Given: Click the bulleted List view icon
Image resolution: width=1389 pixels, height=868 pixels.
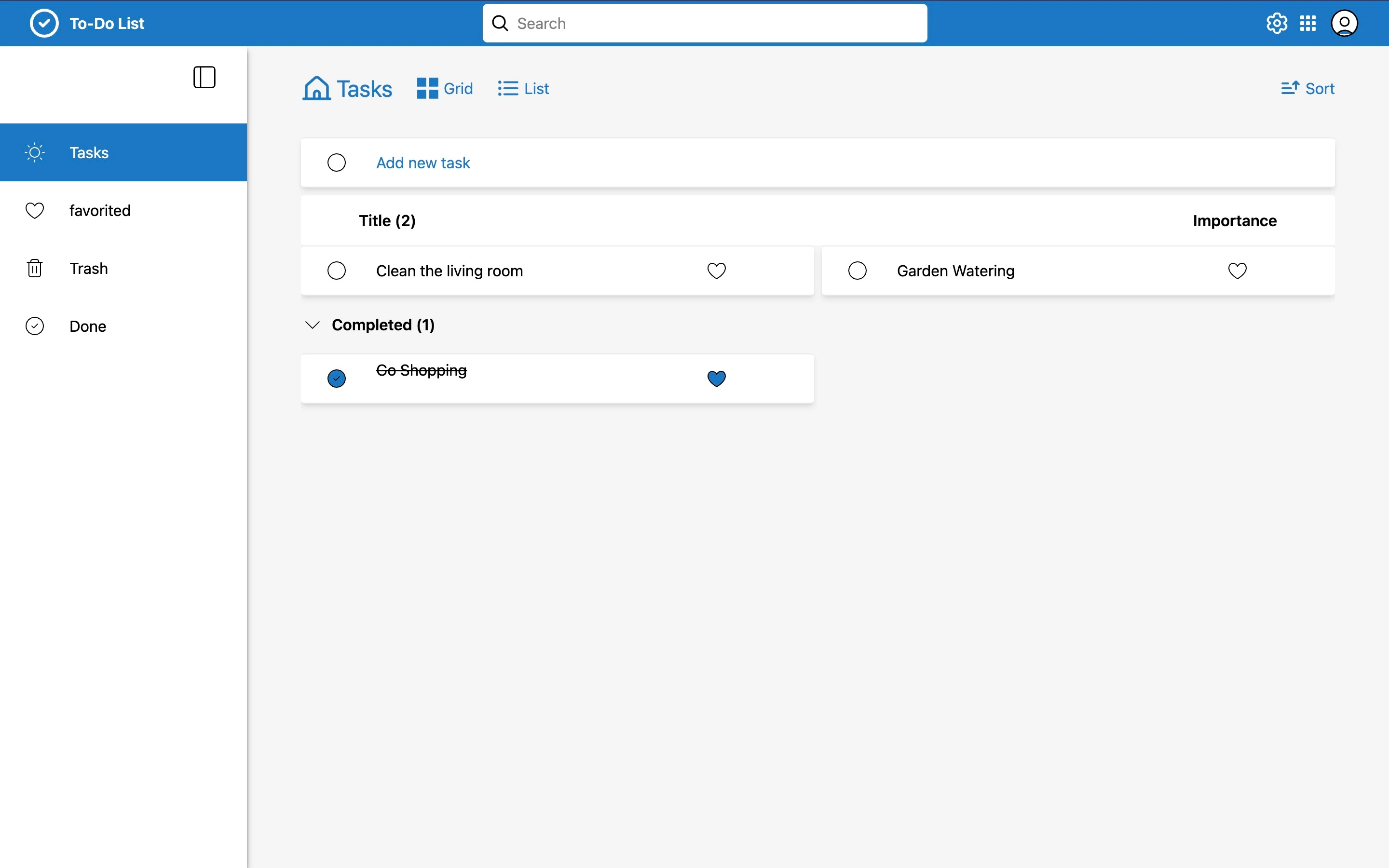Looking at the screenshot, I should point(508,88).
